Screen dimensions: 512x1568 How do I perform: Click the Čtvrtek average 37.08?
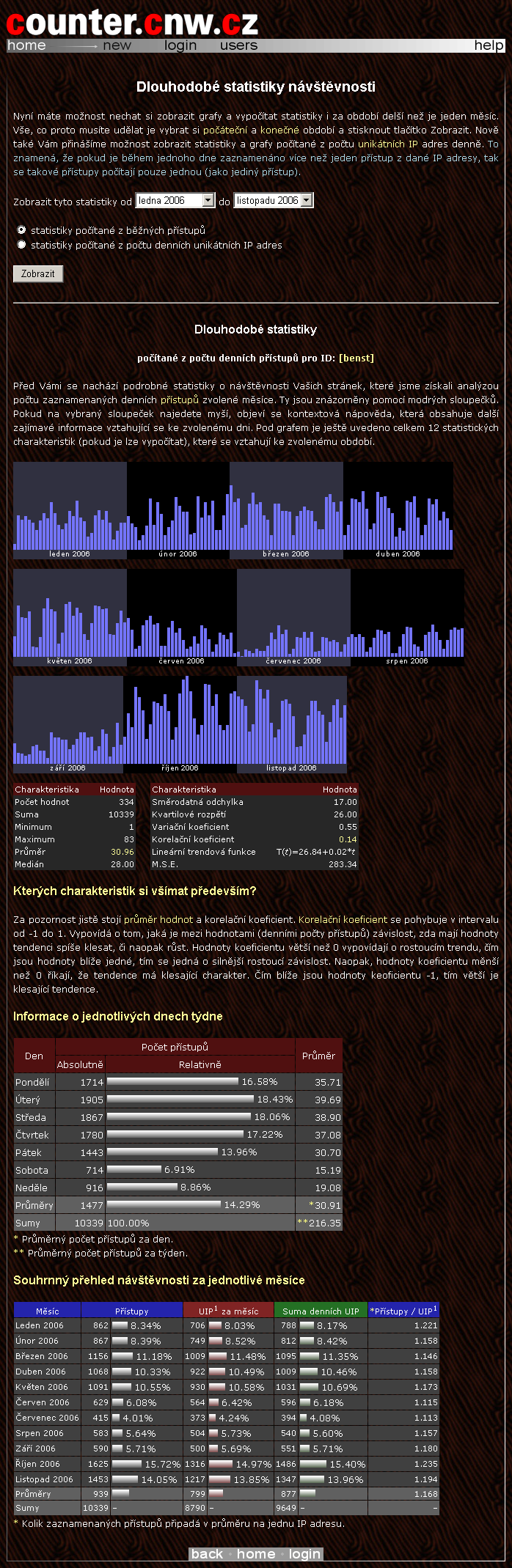point(328,1135)
